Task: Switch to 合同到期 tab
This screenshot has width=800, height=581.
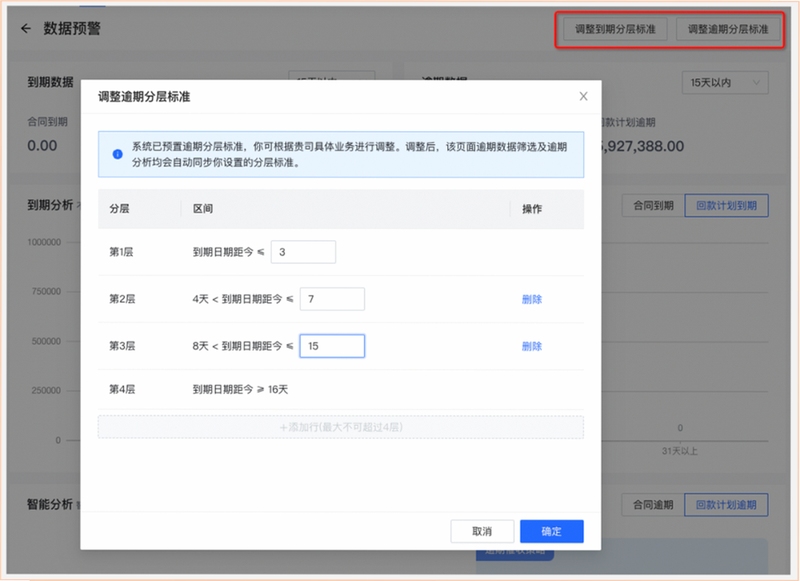Action: coord(653,206)
